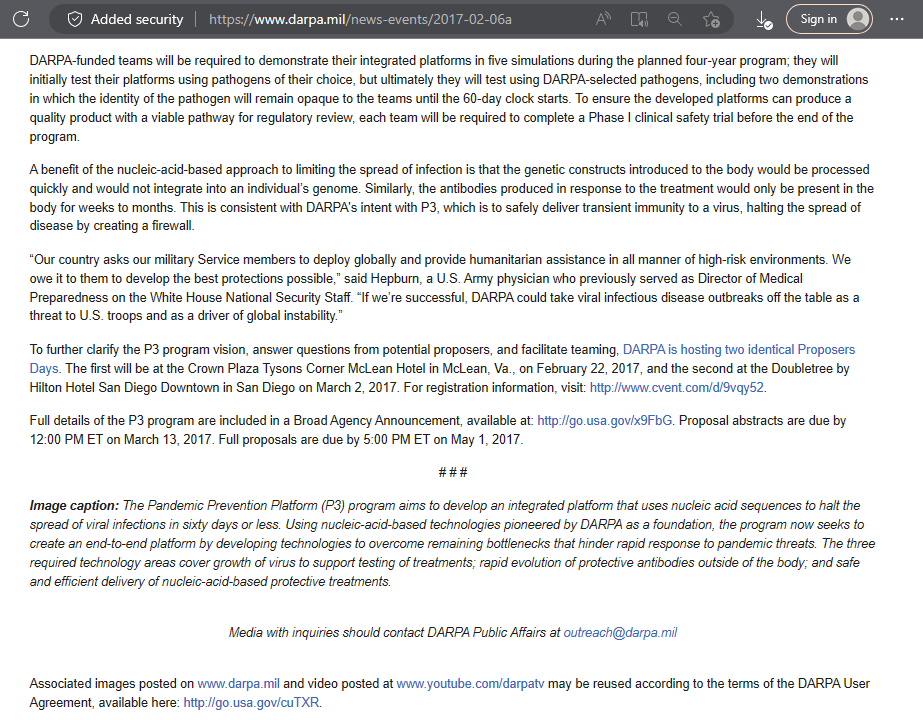Open the www.youtube.com/darpatv link
This screenshot has width=923, height=720.
(x=470, y=683)
